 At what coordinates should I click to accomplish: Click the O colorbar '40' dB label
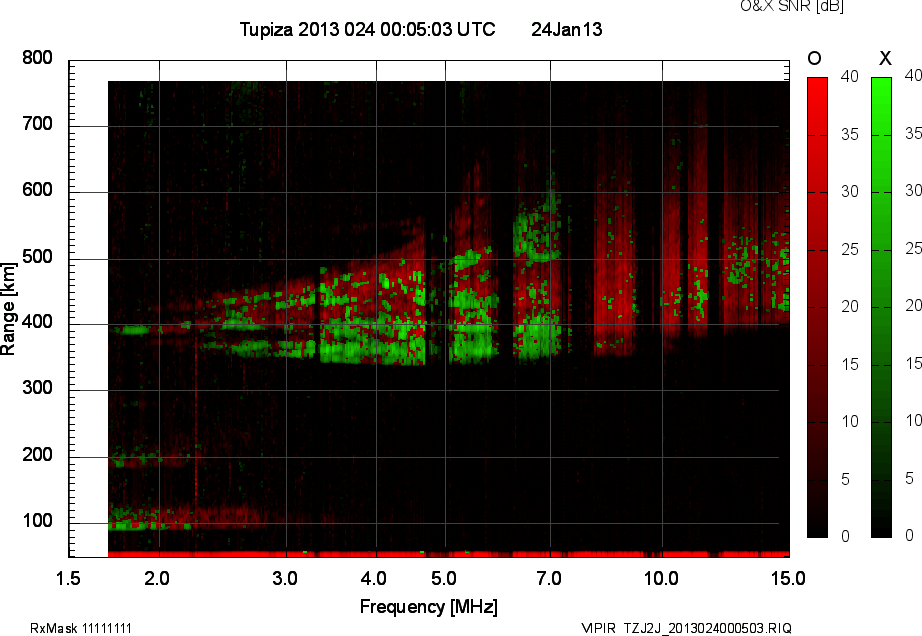pyautogui.click(x=850, y=76)
